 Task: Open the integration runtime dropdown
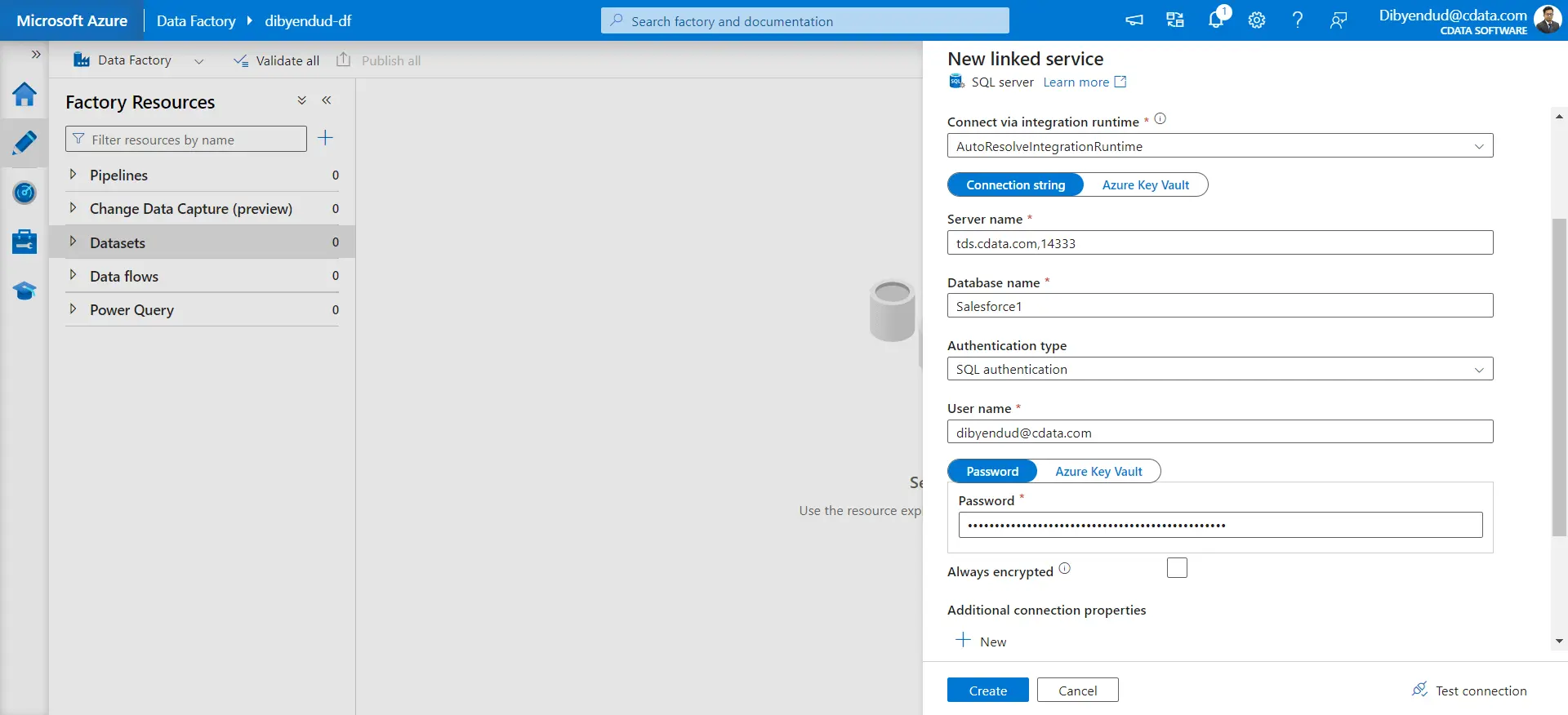[x=1220, y=146]
